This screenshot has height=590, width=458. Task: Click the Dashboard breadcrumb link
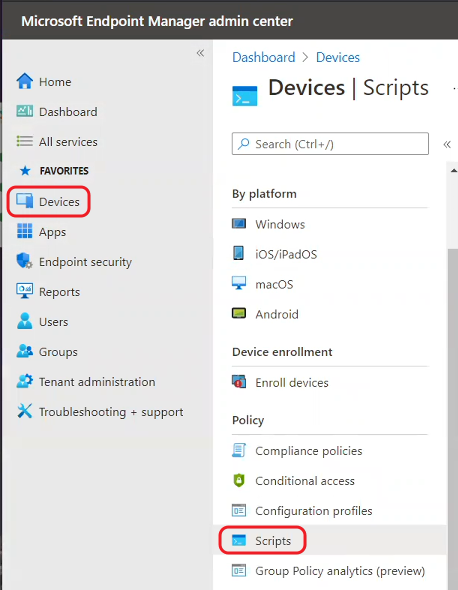pos(264,57)
